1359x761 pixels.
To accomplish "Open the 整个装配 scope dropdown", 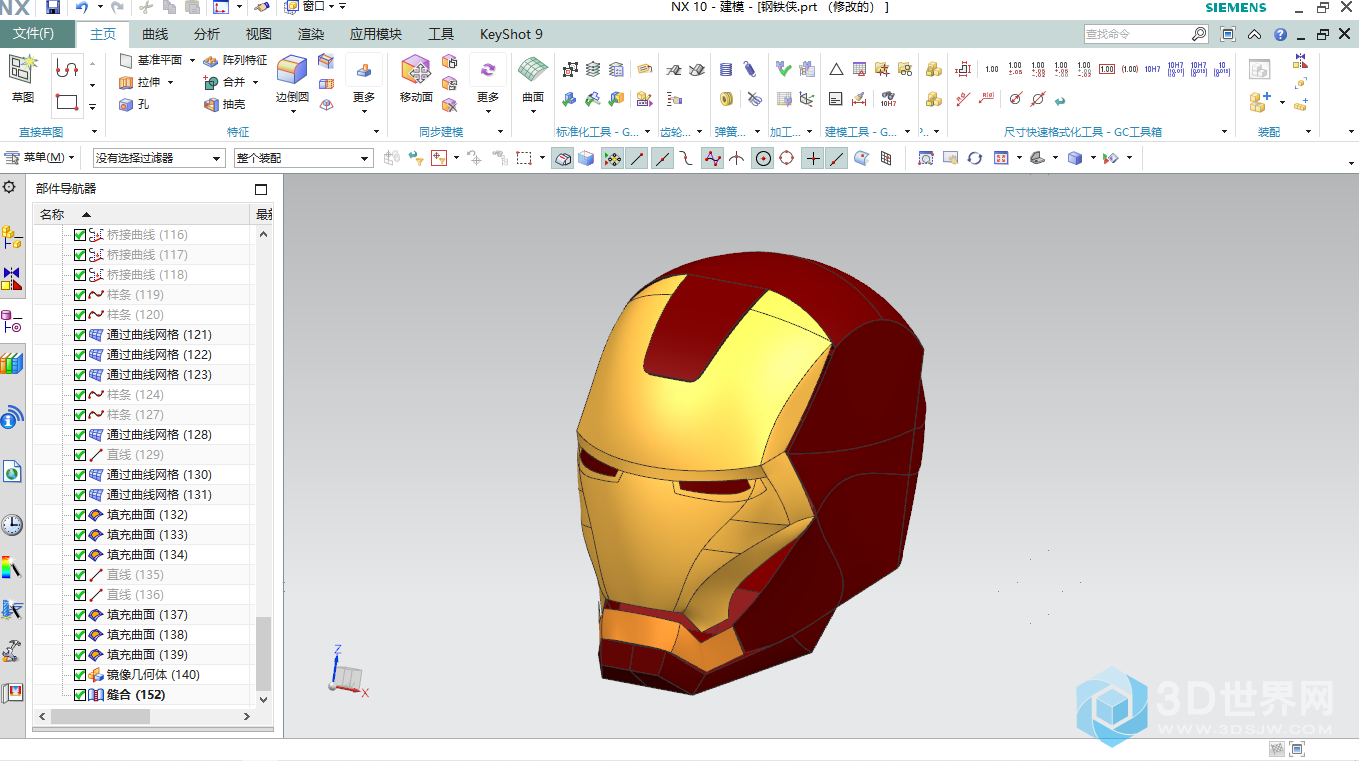I will (x=304, y=158).
